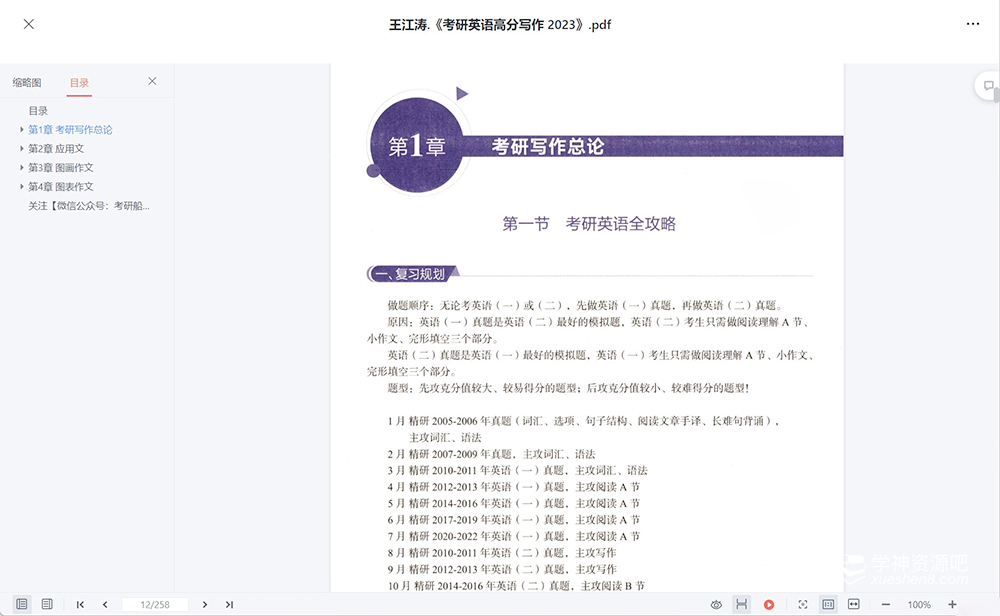The width and height of the screenshot is (1000, 616).
Task: Zoom out with the minus button
Action: click(885, 604)
